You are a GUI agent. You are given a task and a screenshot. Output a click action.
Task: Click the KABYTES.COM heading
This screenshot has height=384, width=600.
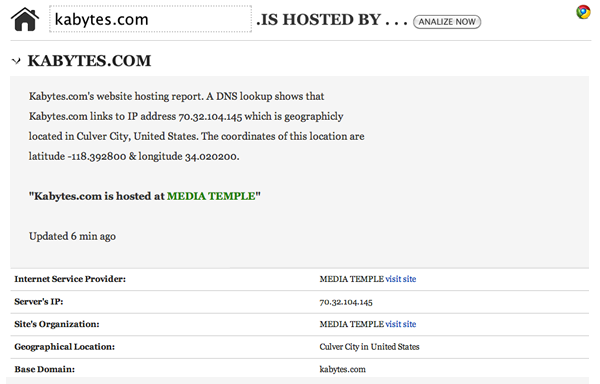coord(89,61)
